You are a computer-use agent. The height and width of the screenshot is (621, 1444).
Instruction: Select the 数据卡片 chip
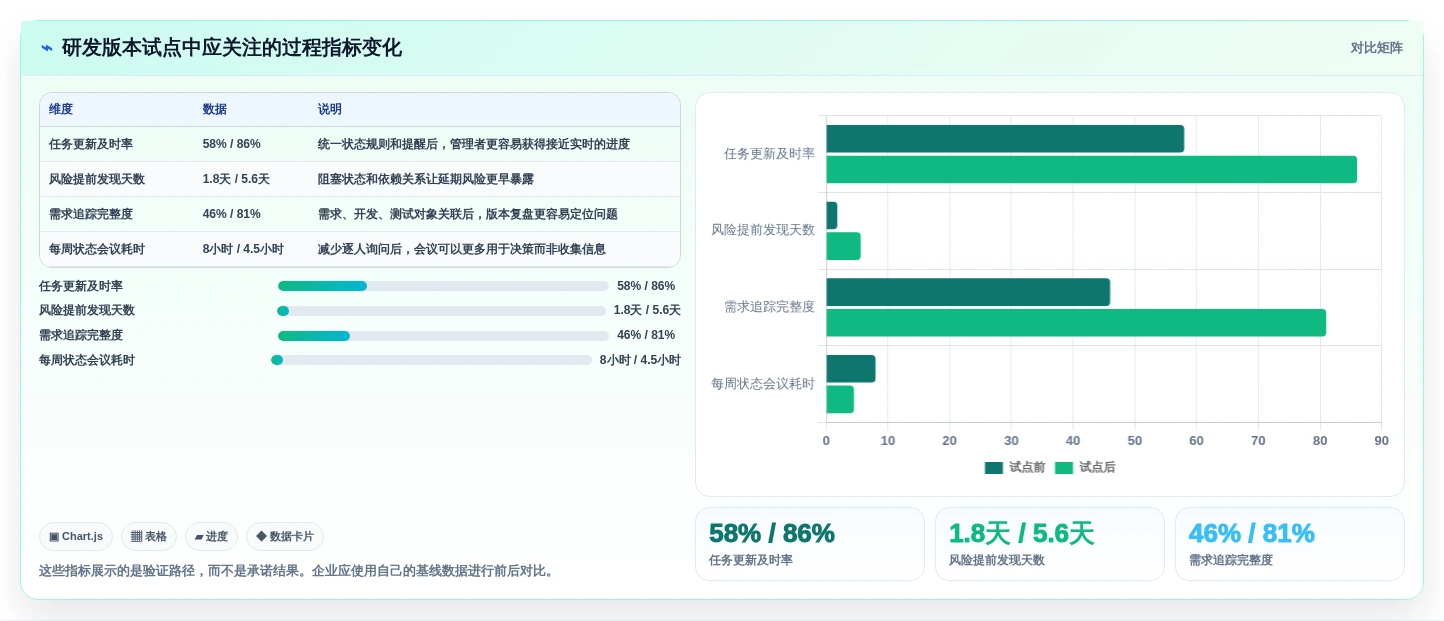coord(285,537)
